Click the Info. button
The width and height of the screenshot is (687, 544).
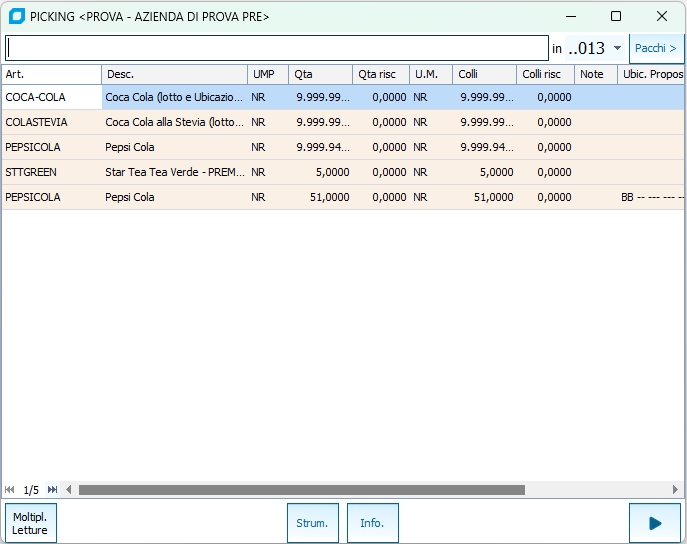(372, 523)
